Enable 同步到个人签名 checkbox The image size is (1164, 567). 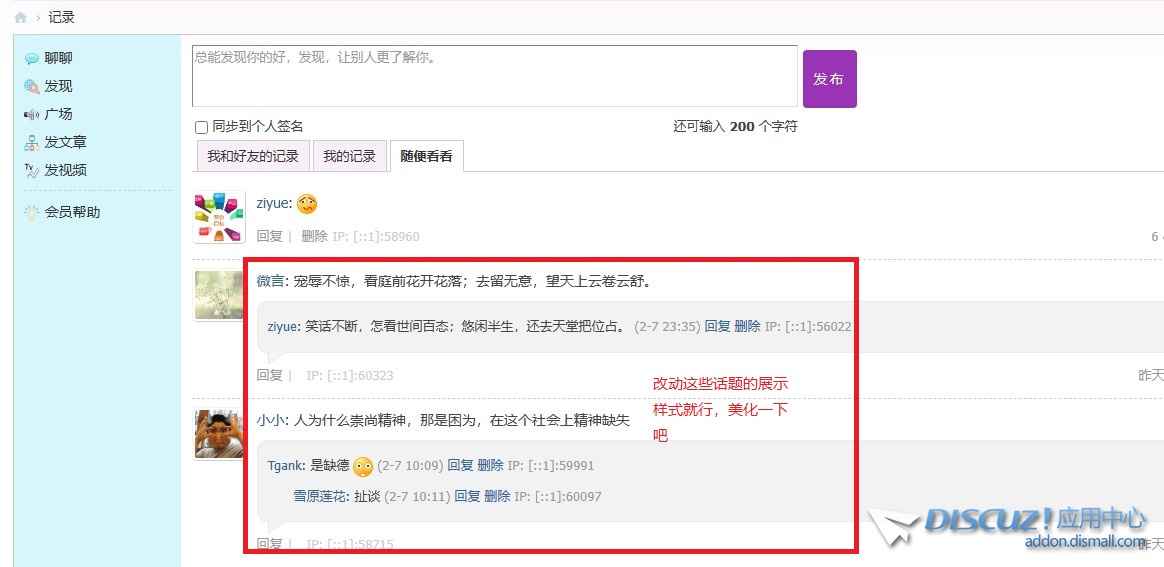tap(201, 127)
